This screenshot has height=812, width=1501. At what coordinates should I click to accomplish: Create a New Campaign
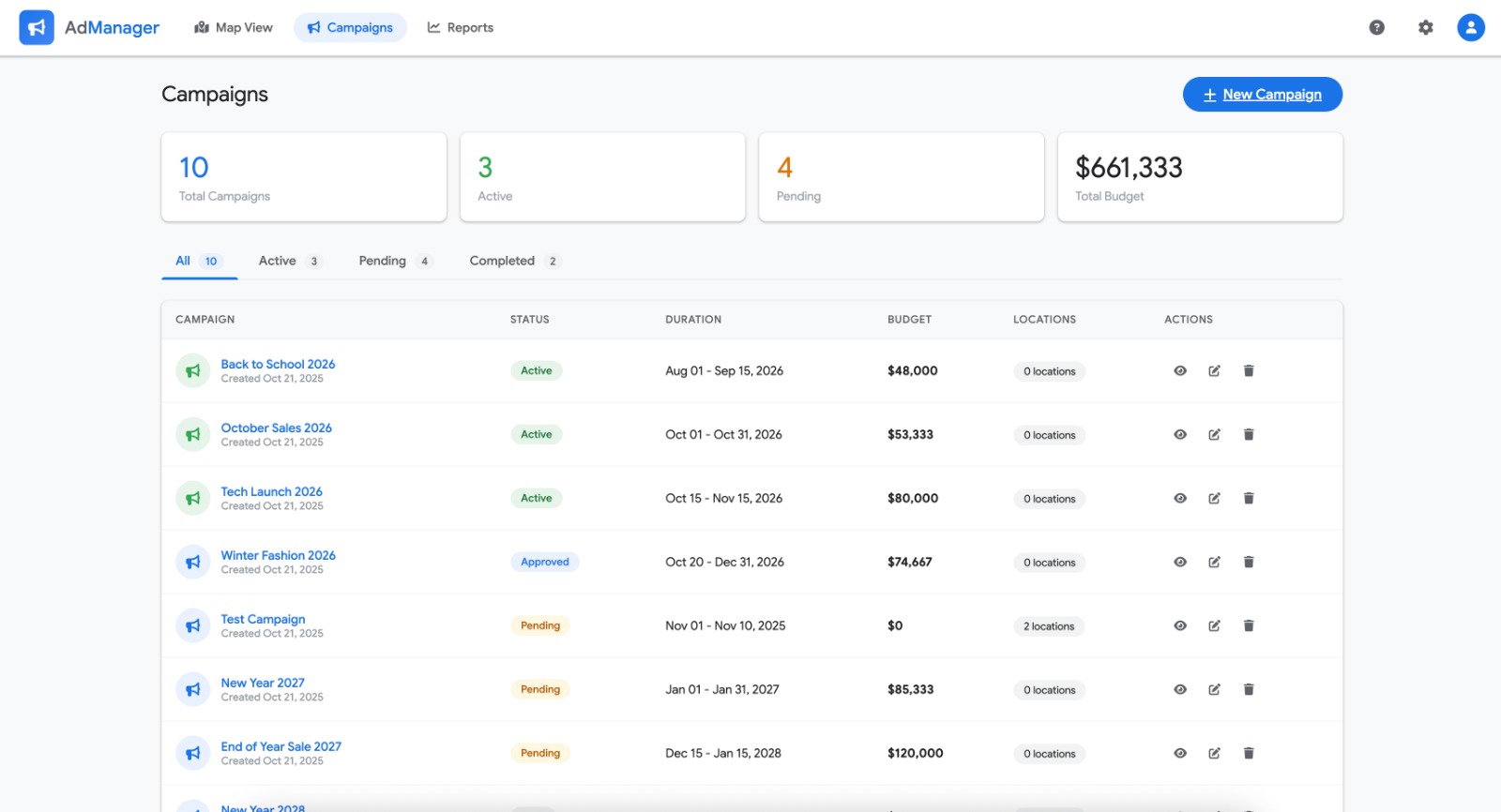click(1262, 95)
